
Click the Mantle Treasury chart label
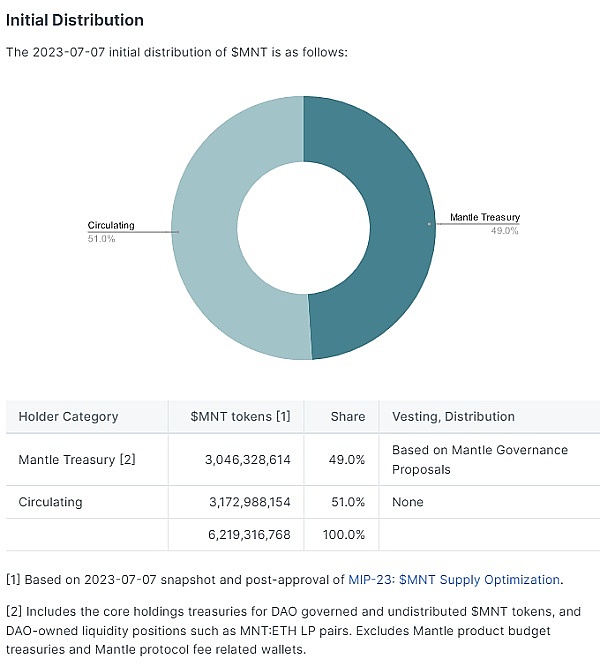click(484, 217)
